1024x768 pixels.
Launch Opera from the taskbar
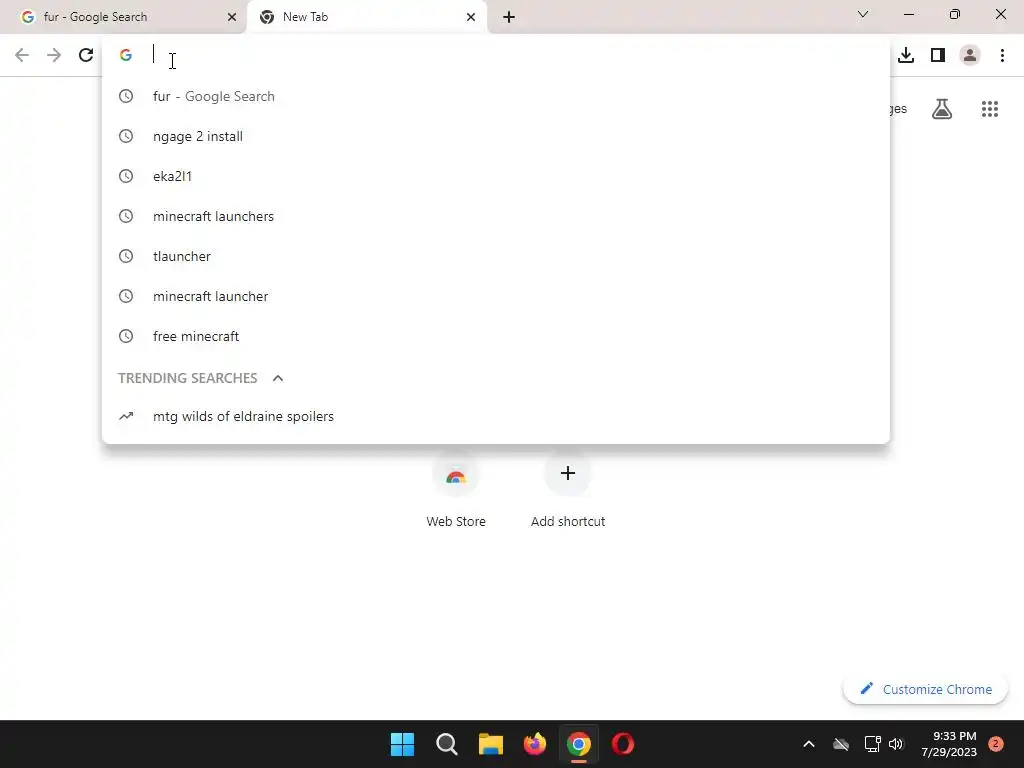622,744
